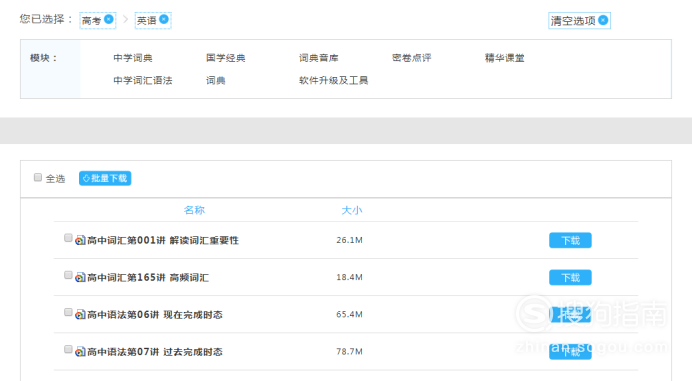Click the 26.1M size value
Image resolution: width=692 pixels, height=381 pixels.
350,240
